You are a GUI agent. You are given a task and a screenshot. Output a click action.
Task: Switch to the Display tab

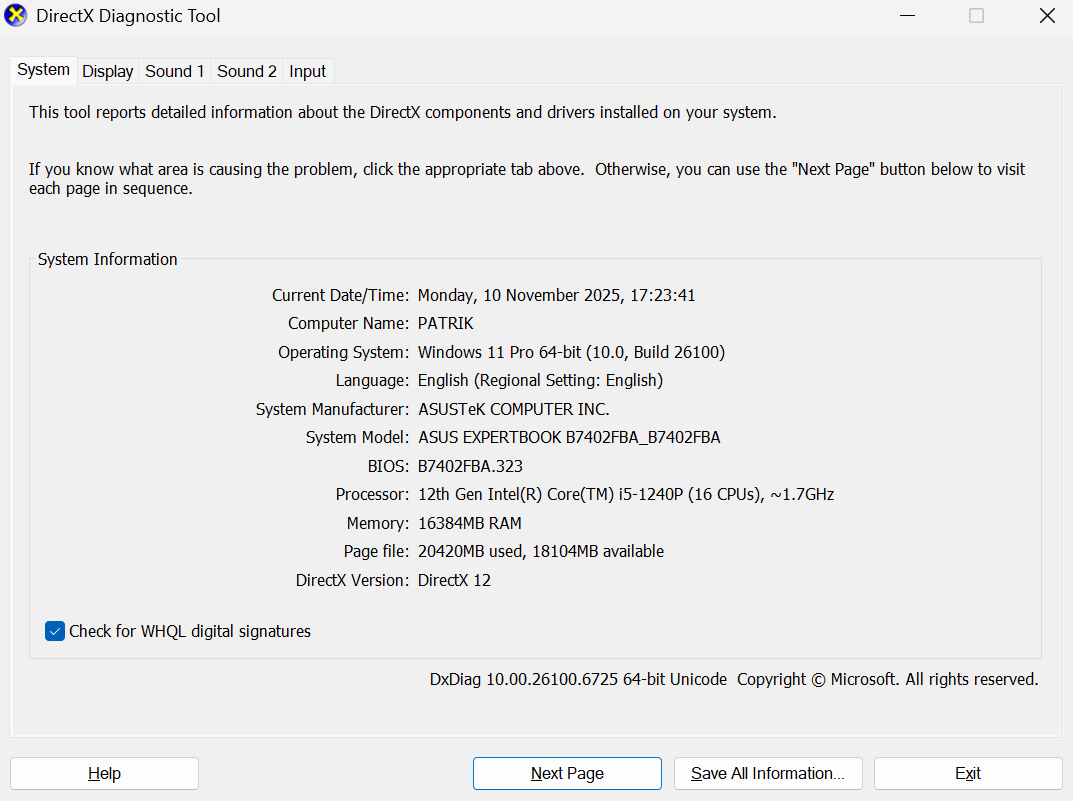(107, 71)
